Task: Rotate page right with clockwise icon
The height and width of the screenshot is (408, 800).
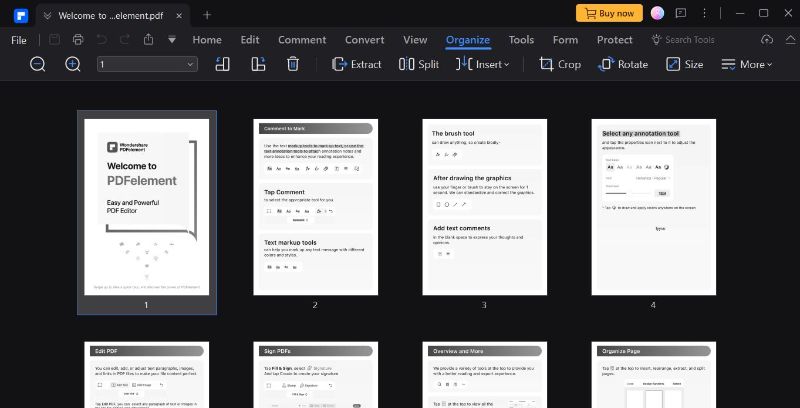Action: [258, 64]
